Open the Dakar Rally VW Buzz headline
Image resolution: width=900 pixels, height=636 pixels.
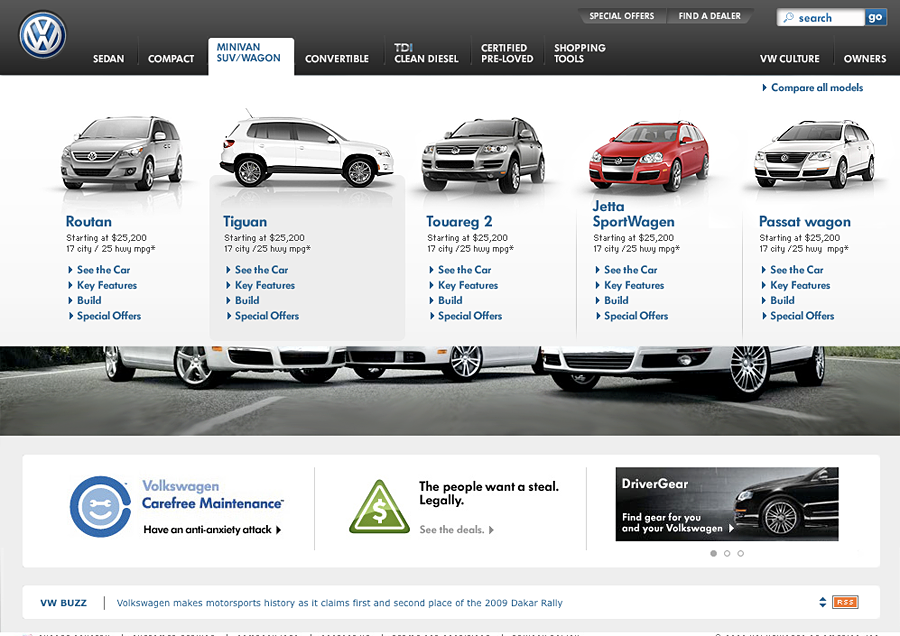click(x=339, y=603)
